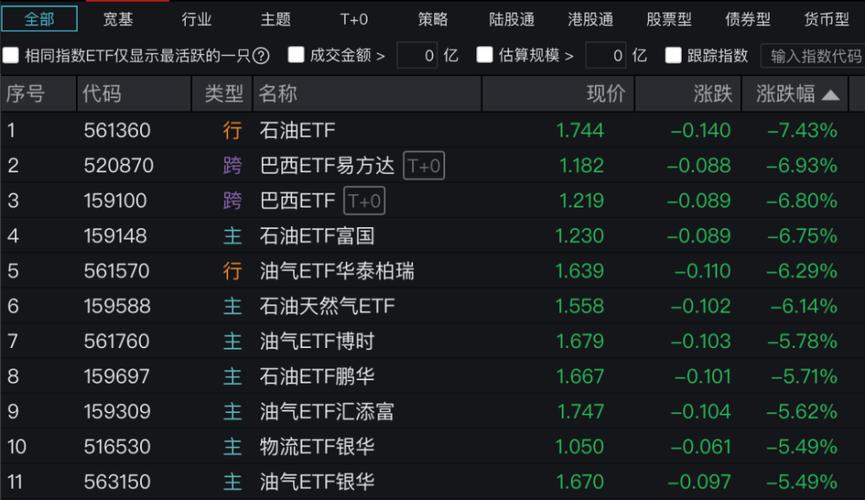Tick the 成交金额 filter checkbox
Image resolution: width=865 pixels, height=500 pixels.
click(296, 56)
